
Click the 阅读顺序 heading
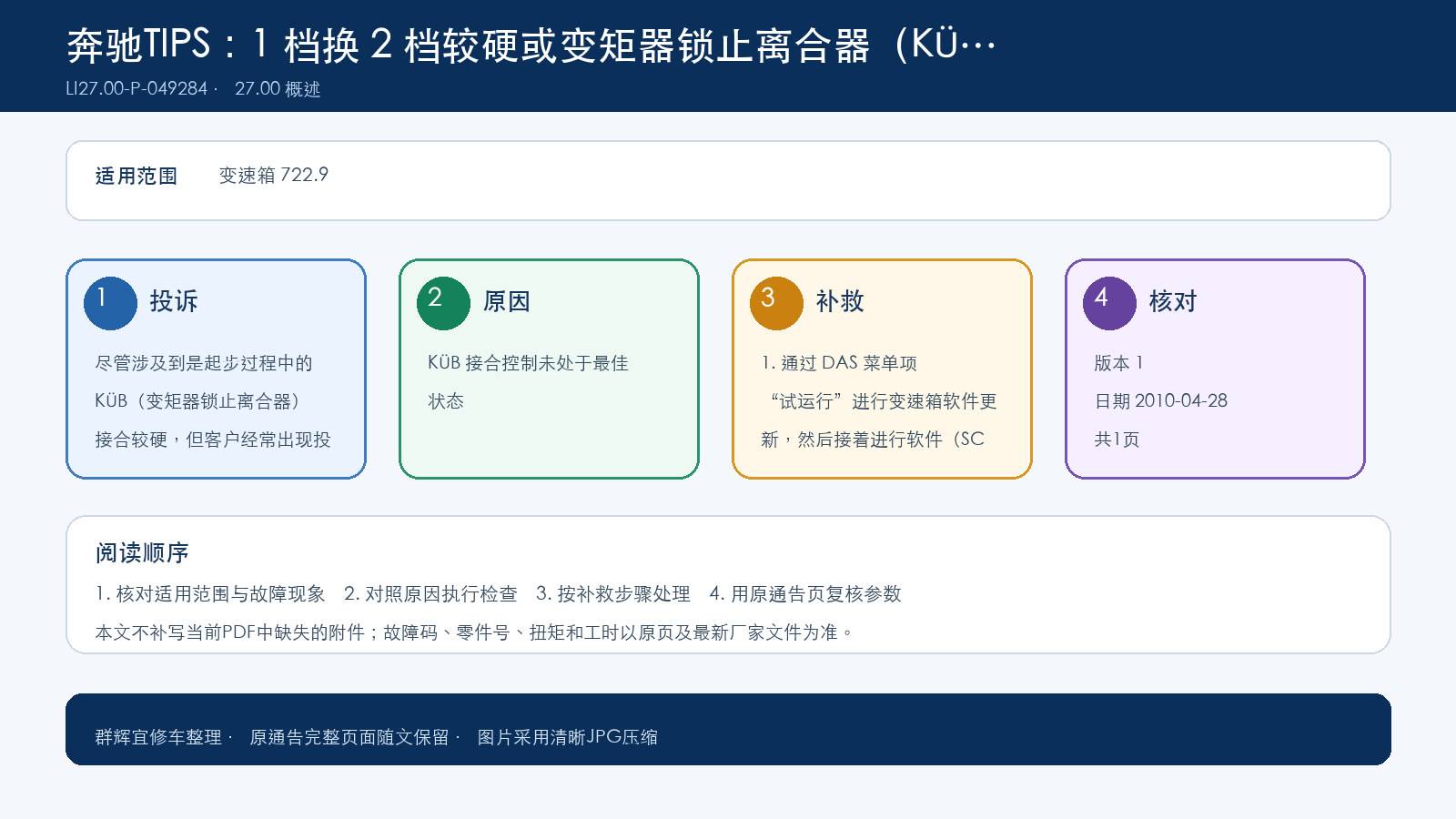(143, 552)
